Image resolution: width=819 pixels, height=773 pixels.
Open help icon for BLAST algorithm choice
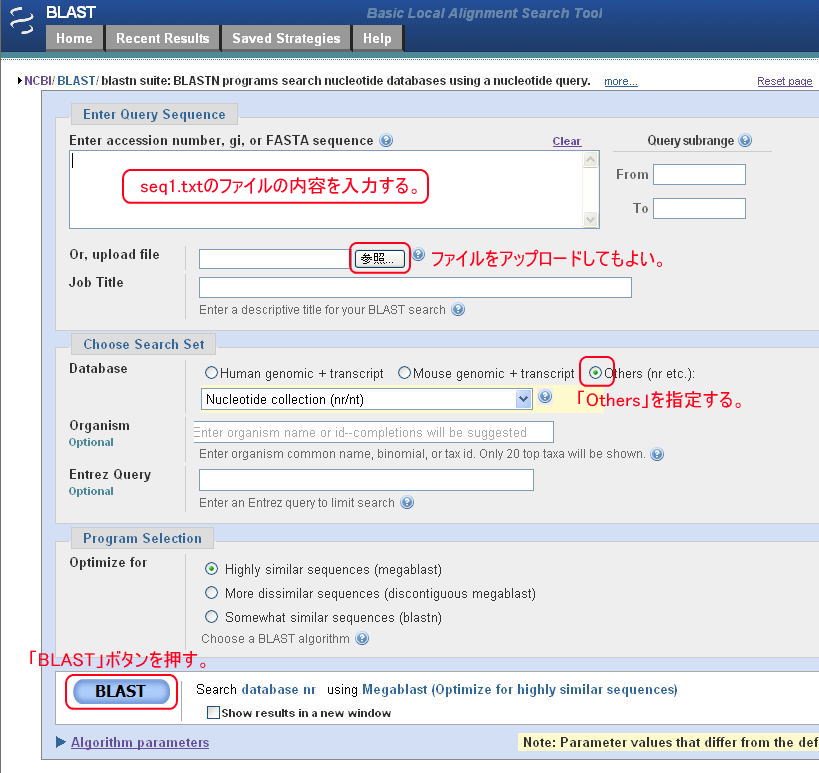[x=362, y=638]
